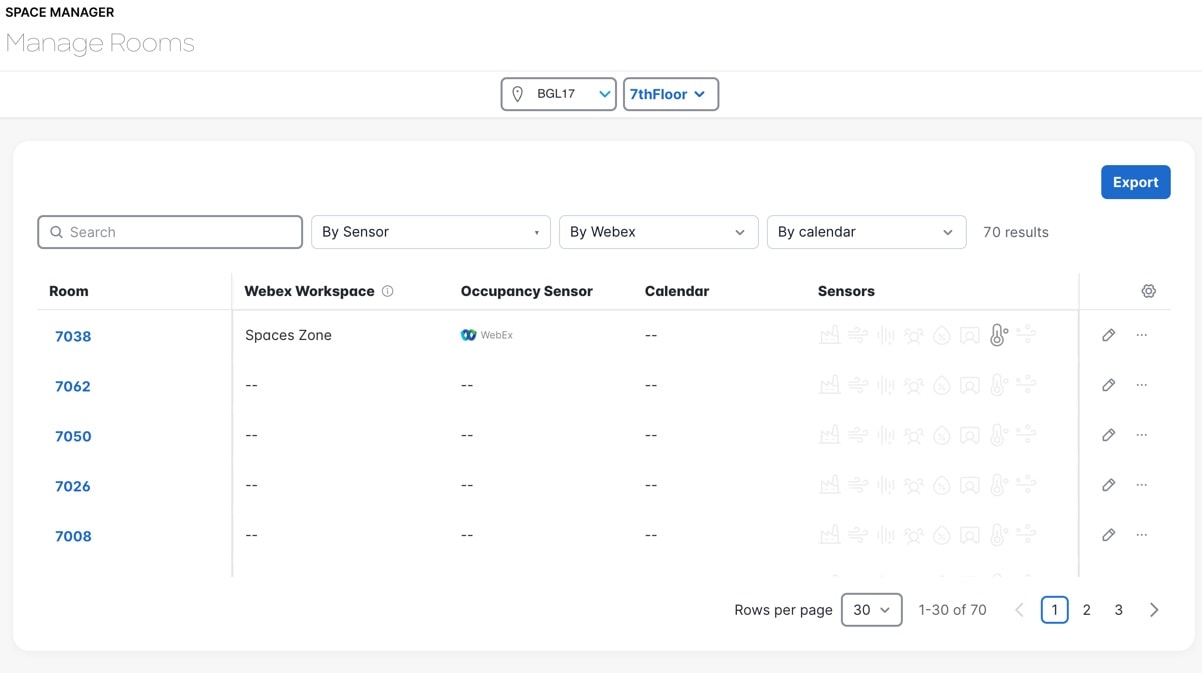1202x673 pixels.
Task: Open table column settings gear
Action: coord(1148,291)
